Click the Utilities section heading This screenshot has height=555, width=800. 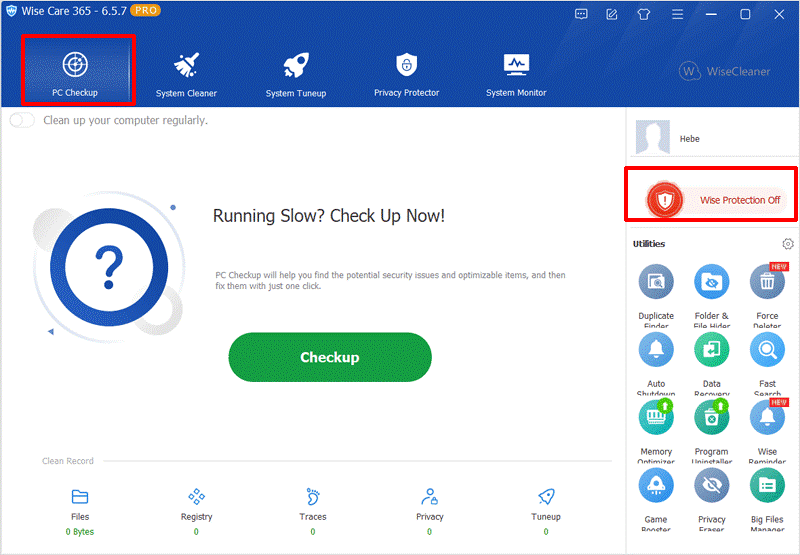(649, 244)
